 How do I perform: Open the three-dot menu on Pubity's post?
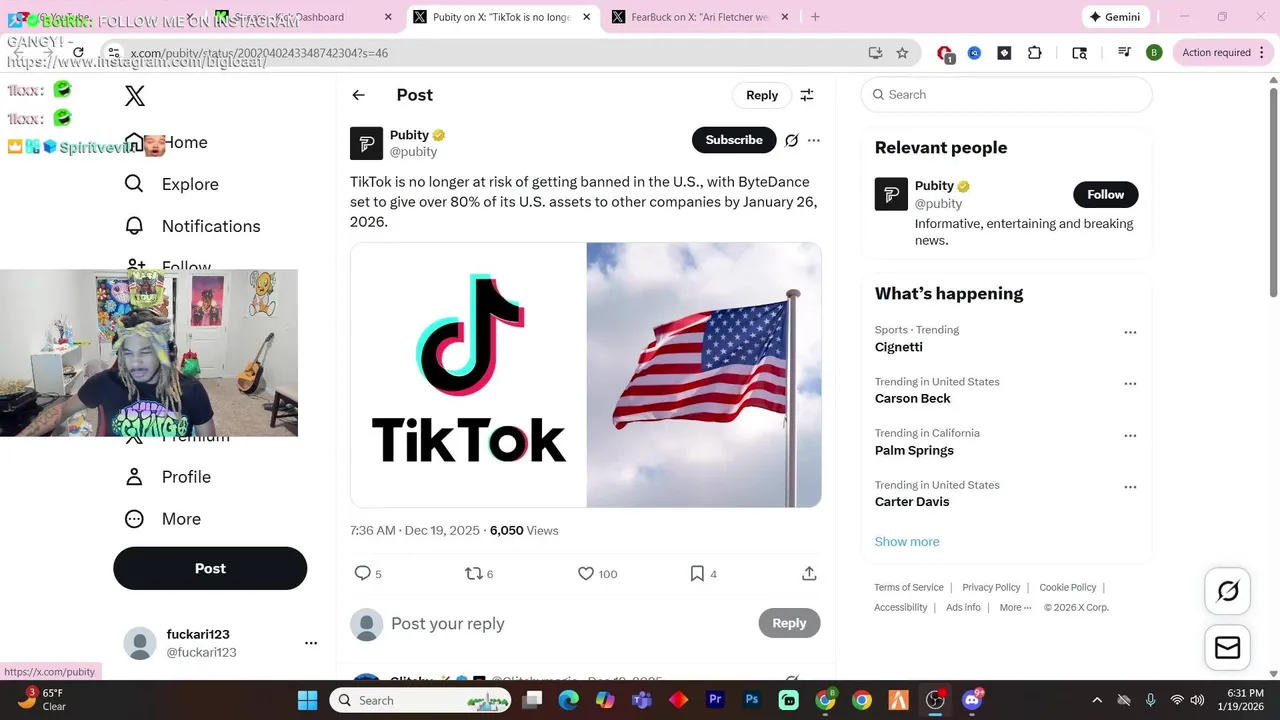coord(814,140)
